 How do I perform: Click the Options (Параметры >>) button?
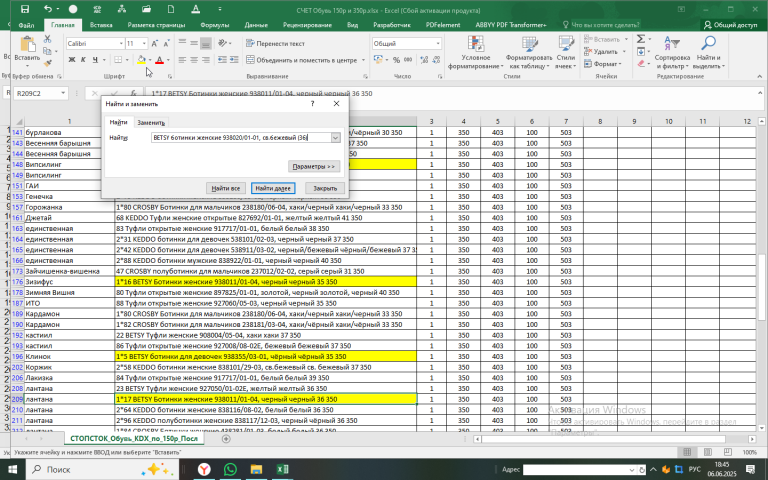coord(314,165)
